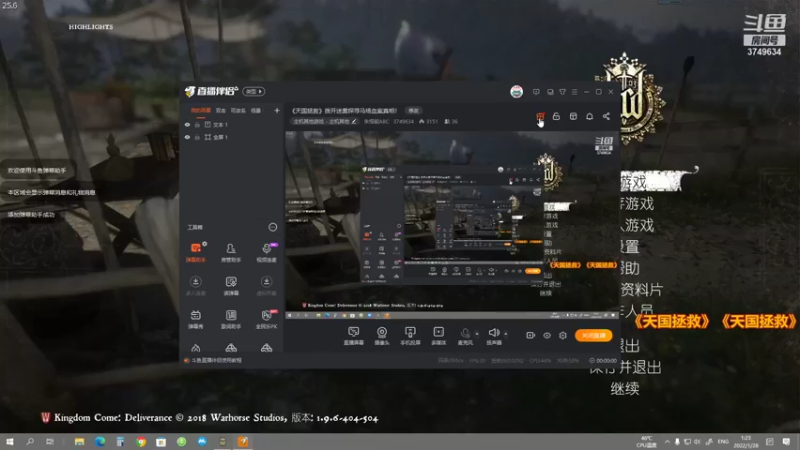Open the 弹幕助手 tool in the toolbox
This screenshot has width=800, height=450.
tap(195, 252)
